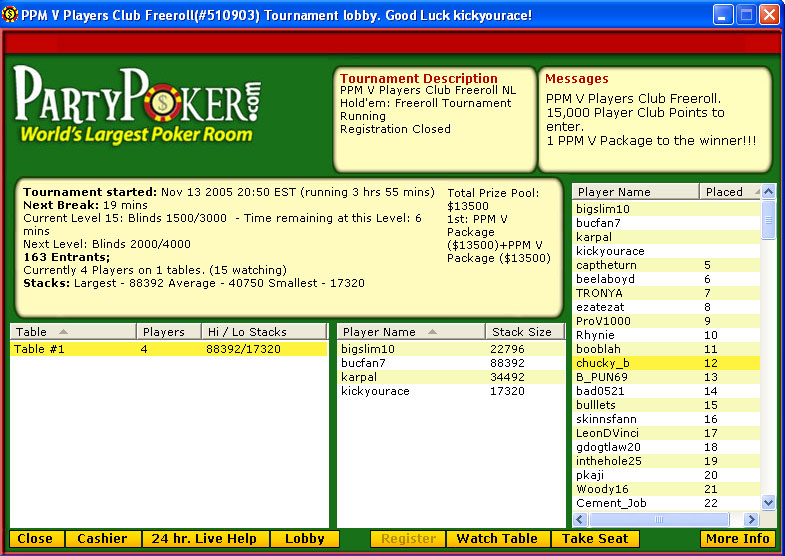785x556 pixels.
Task: Click the player list scroll down arrow
Action: tap(768, 503)
